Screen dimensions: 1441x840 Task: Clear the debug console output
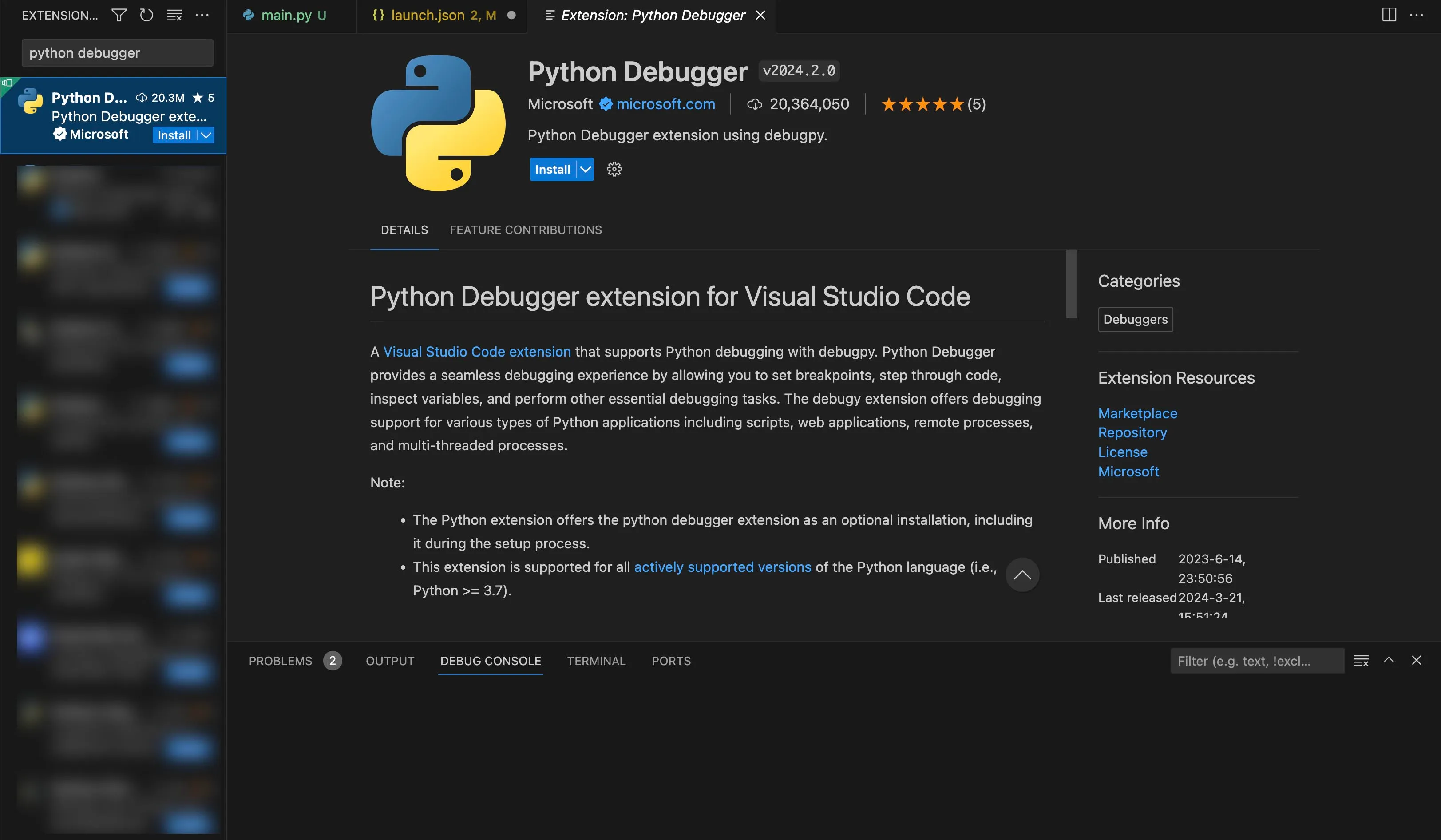pyautogui.click(x=1361, y=661)
